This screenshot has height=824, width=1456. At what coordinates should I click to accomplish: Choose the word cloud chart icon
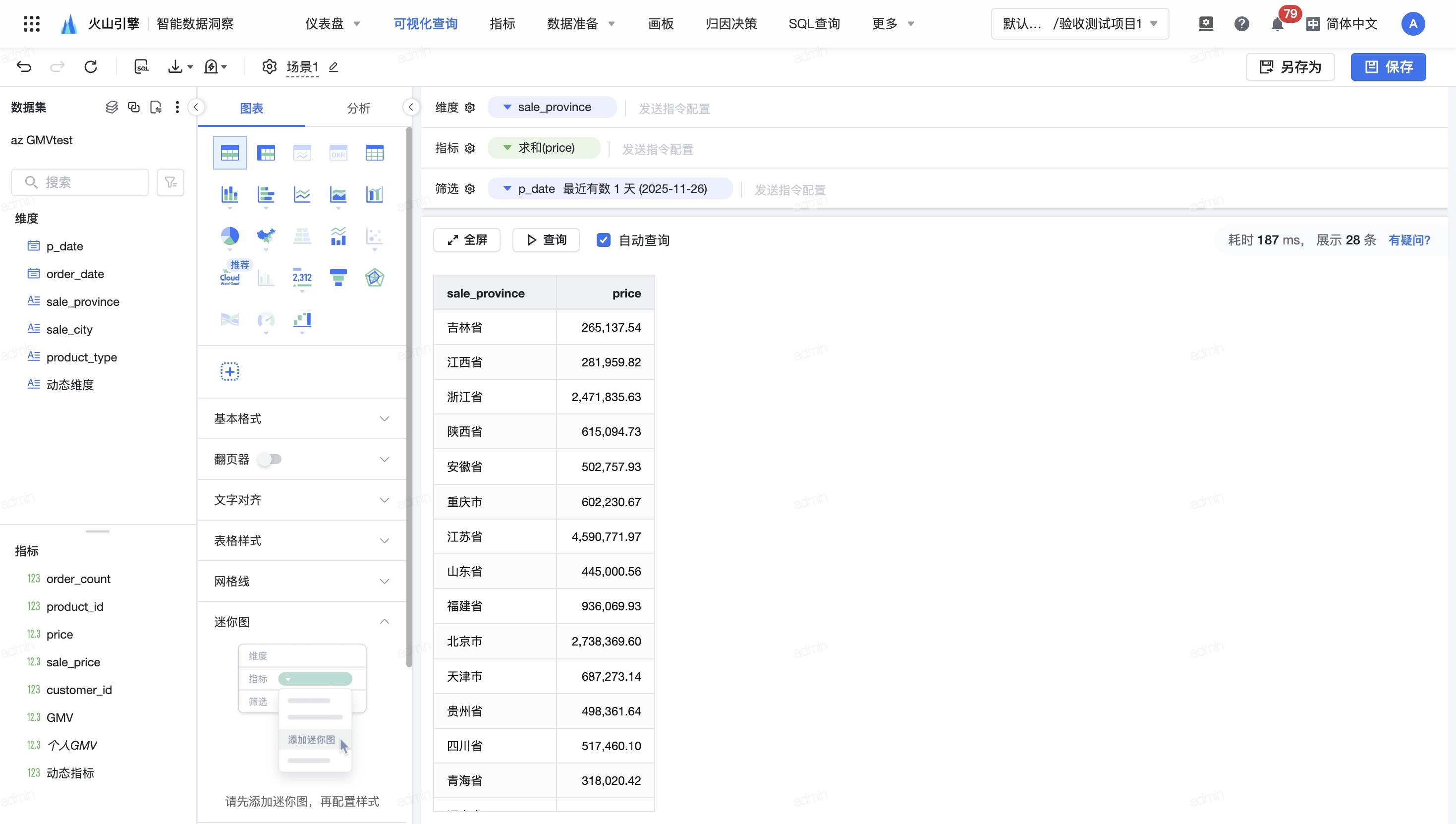[229, 277]
